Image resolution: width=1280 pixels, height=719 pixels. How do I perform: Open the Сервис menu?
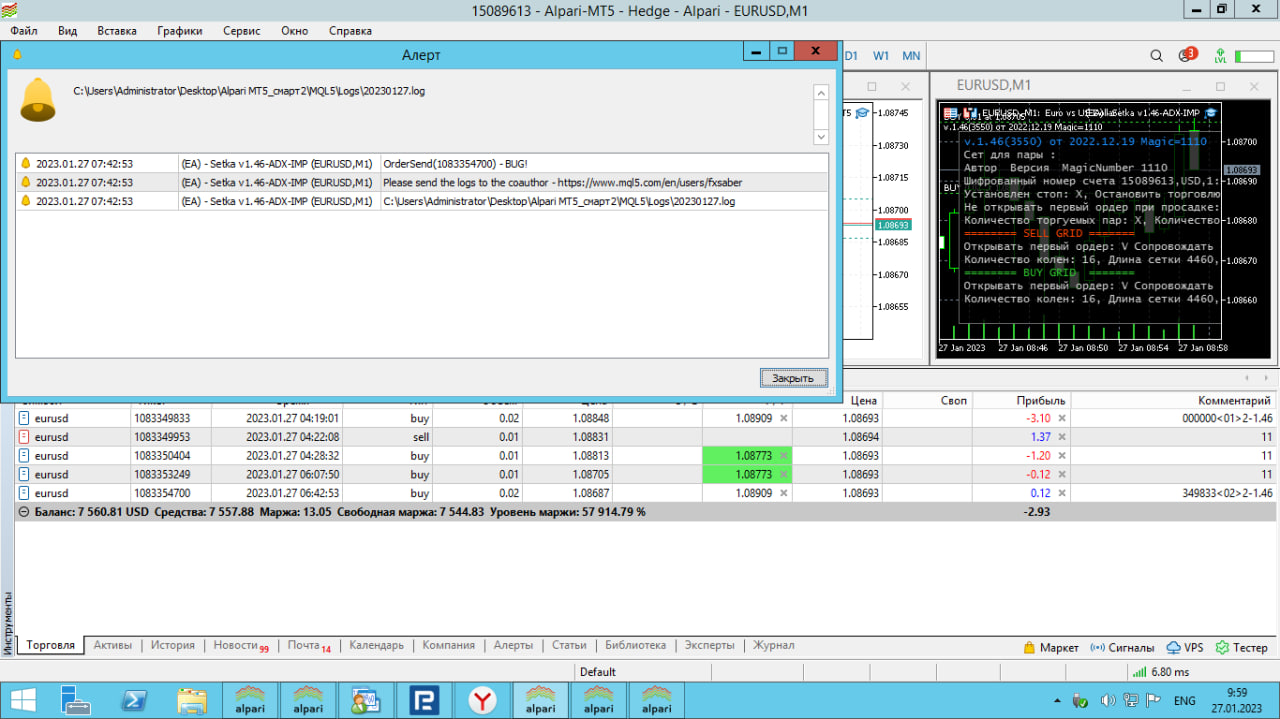click(242, 31)
